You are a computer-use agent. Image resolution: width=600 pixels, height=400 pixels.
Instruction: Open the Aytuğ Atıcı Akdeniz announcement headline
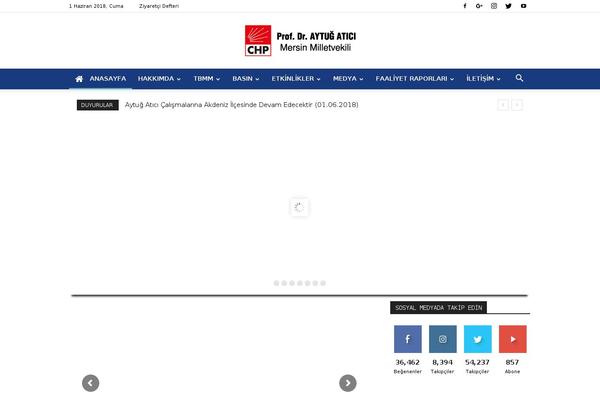click(x=241, y=105)
